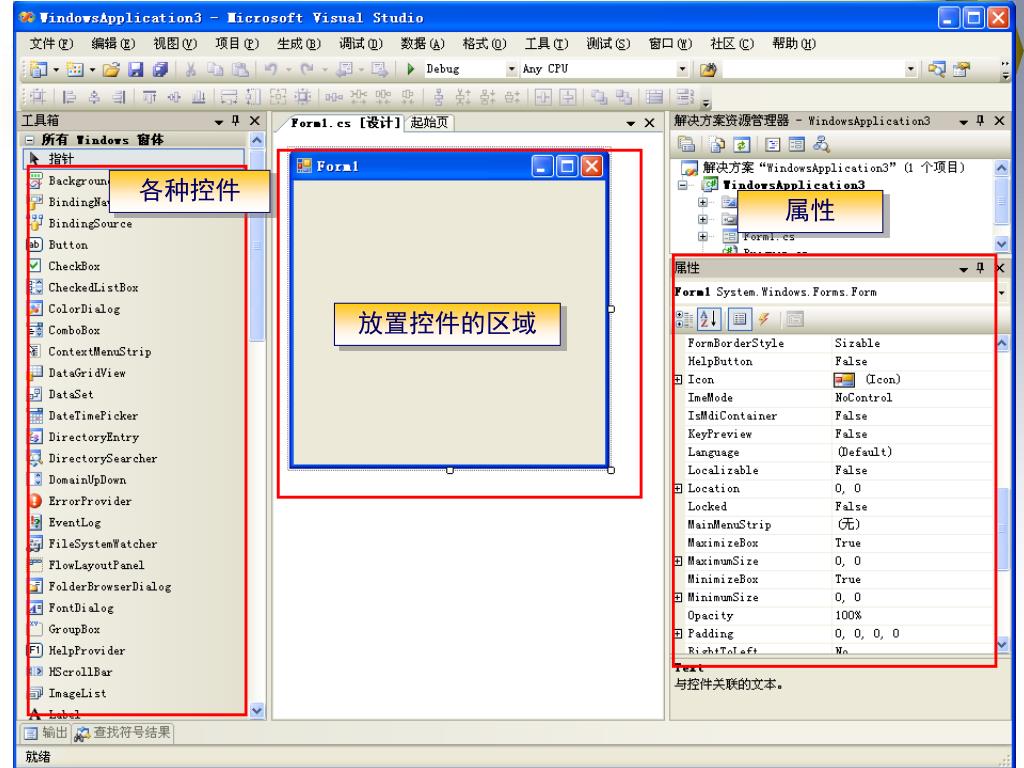
Task: Open the 查找符号结果 tab at bottom
Action: tap(123, 733)
